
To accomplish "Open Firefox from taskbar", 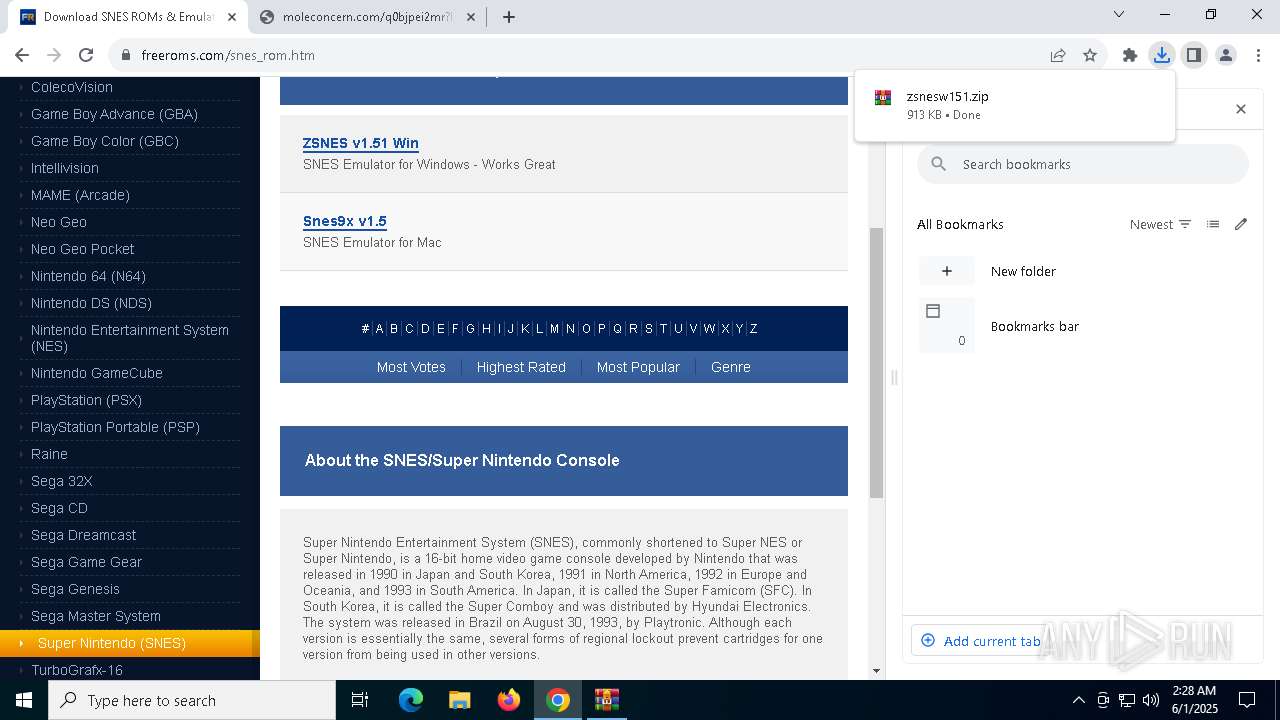I will click(x=509, y=700).
